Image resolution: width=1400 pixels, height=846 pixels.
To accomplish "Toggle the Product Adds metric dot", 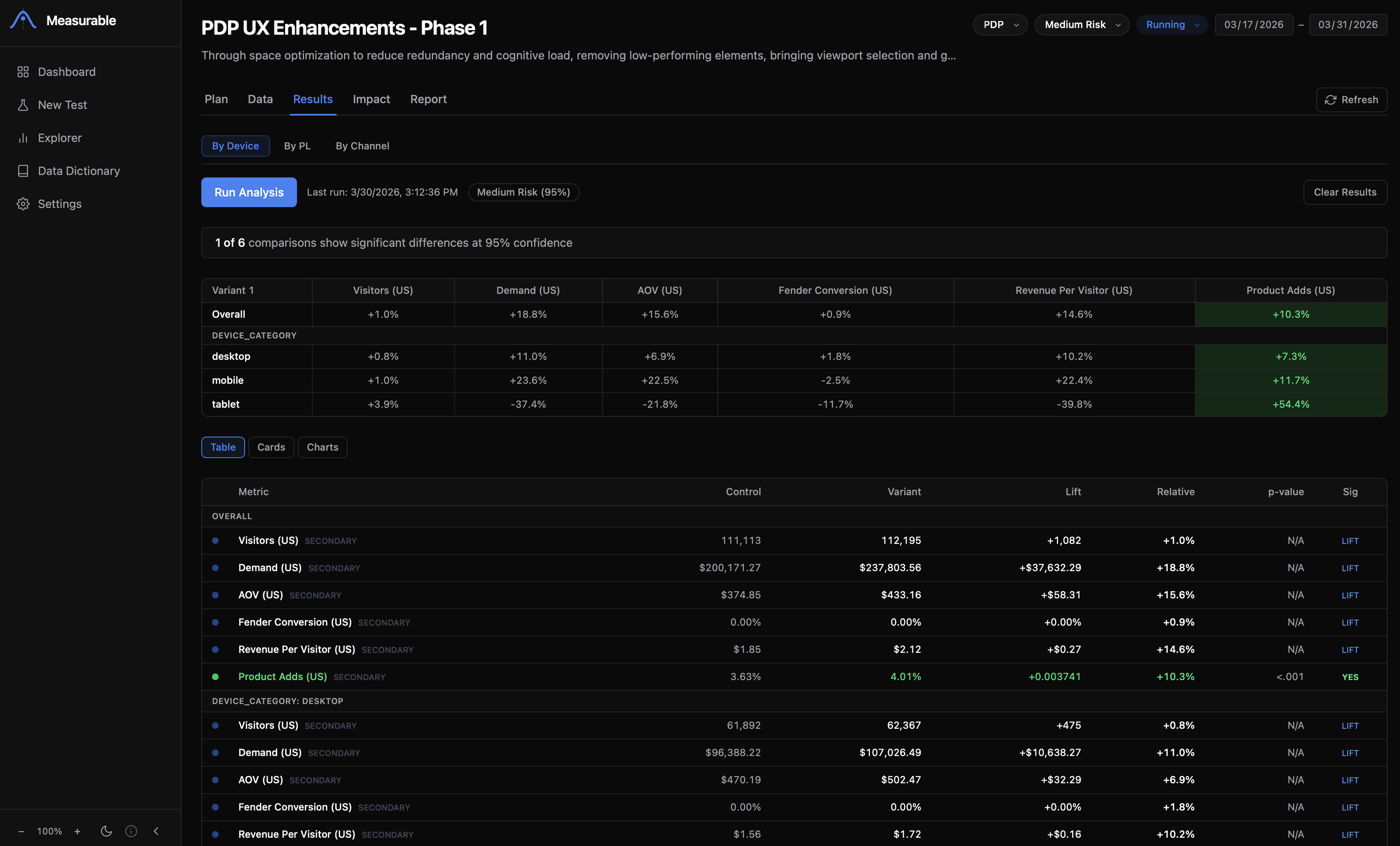I will pyautogui.click(x=216, y=677).
